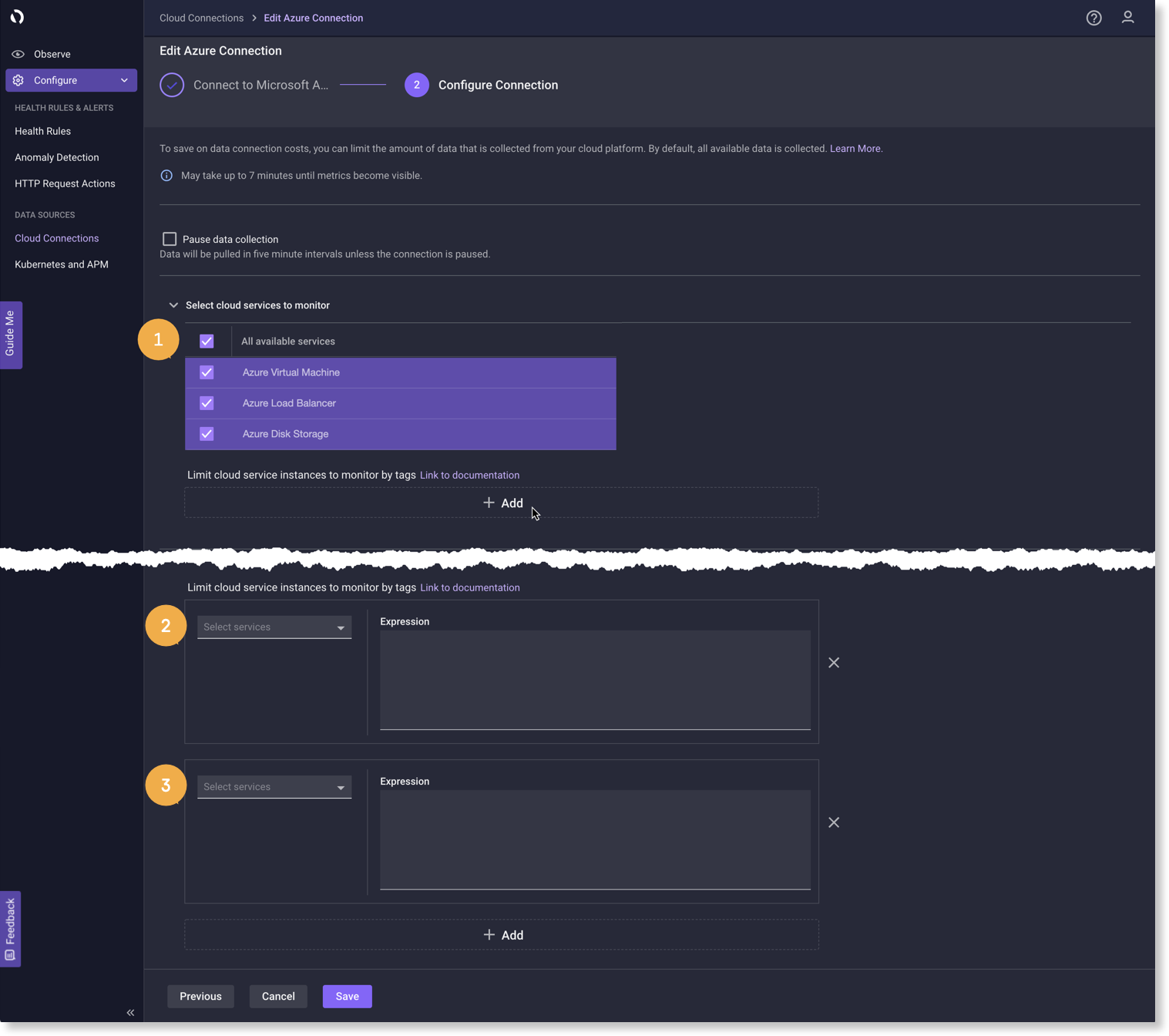This screenshot has width=1169, height=1036.
Task: Expand the Configure menu chevron
Action: 124,80
